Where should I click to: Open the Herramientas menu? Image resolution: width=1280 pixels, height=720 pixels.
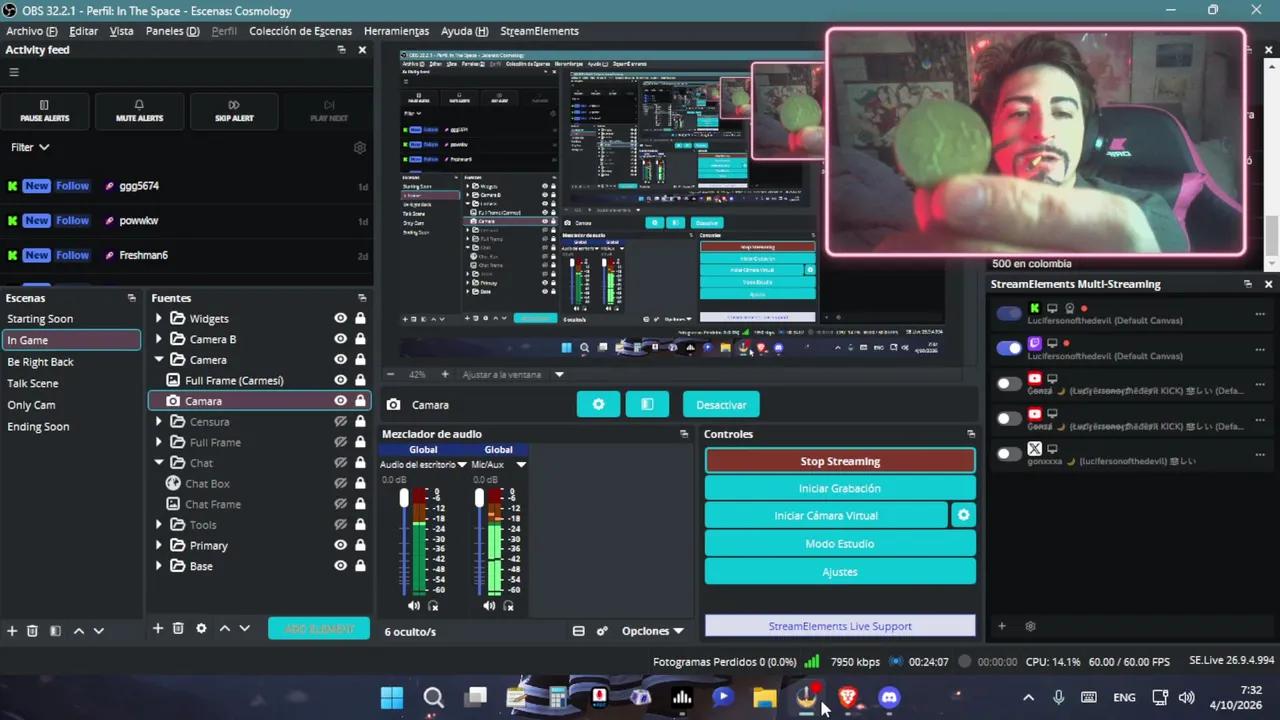pyautogui.click(x=396, y=31)
